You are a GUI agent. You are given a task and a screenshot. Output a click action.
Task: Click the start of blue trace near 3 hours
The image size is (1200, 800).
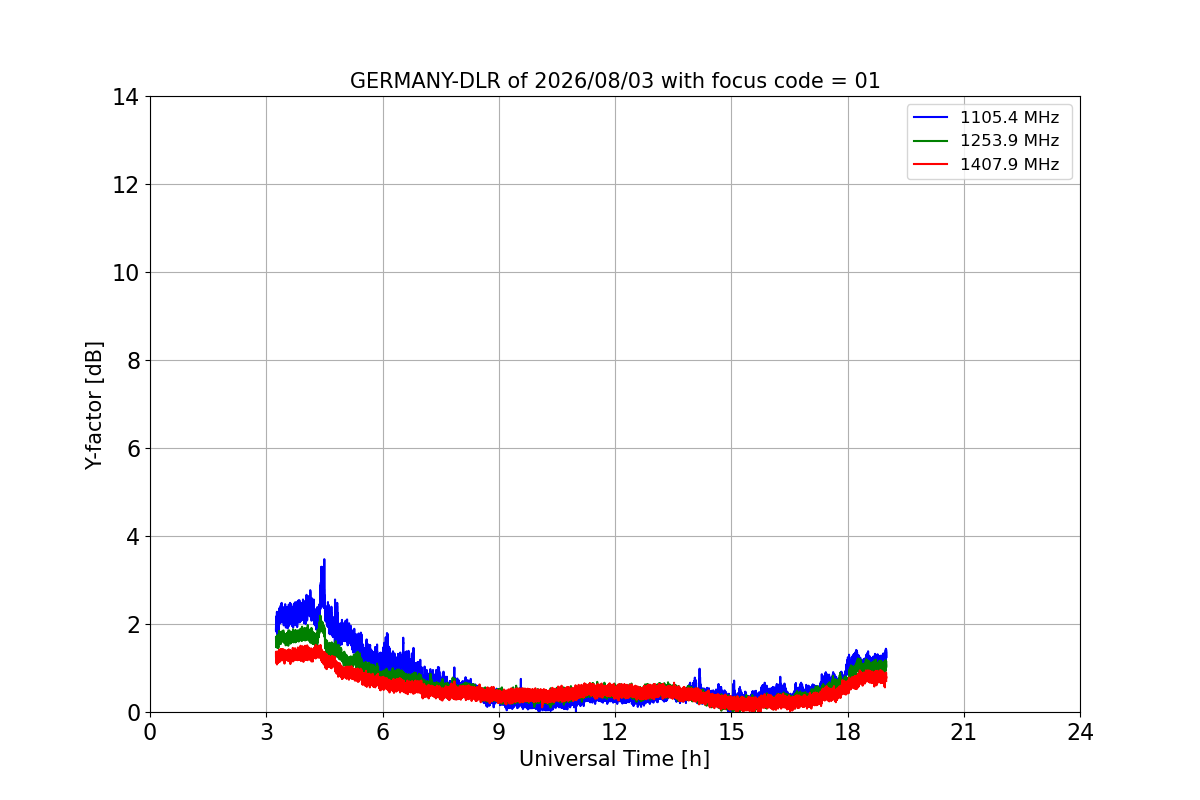coord(278,620)
